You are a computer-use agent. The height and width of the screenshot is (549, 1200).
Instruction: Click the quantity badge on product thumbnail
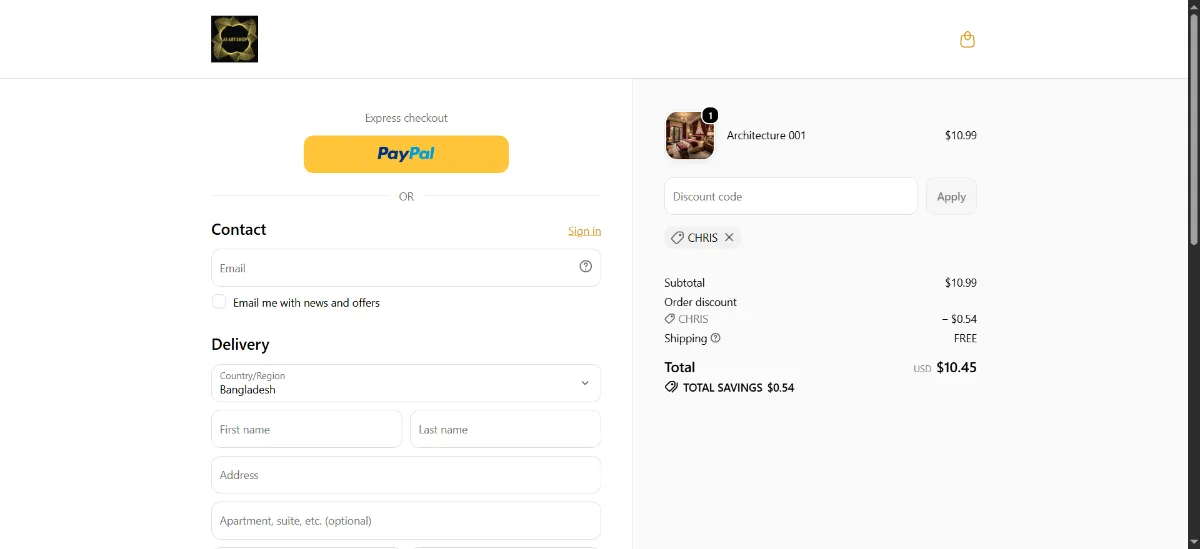pyautogui.click(x=710, y=115)
